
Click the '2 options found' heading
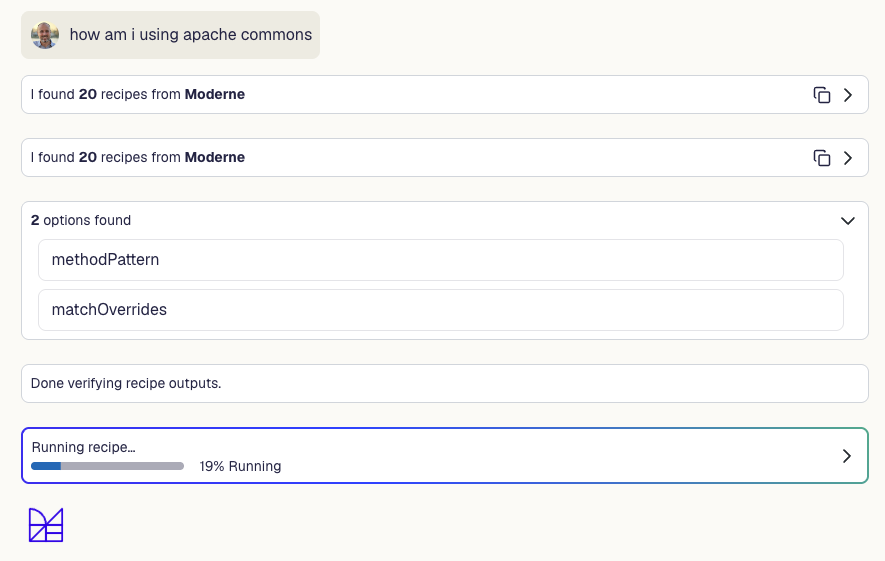(x=81, y=220)
